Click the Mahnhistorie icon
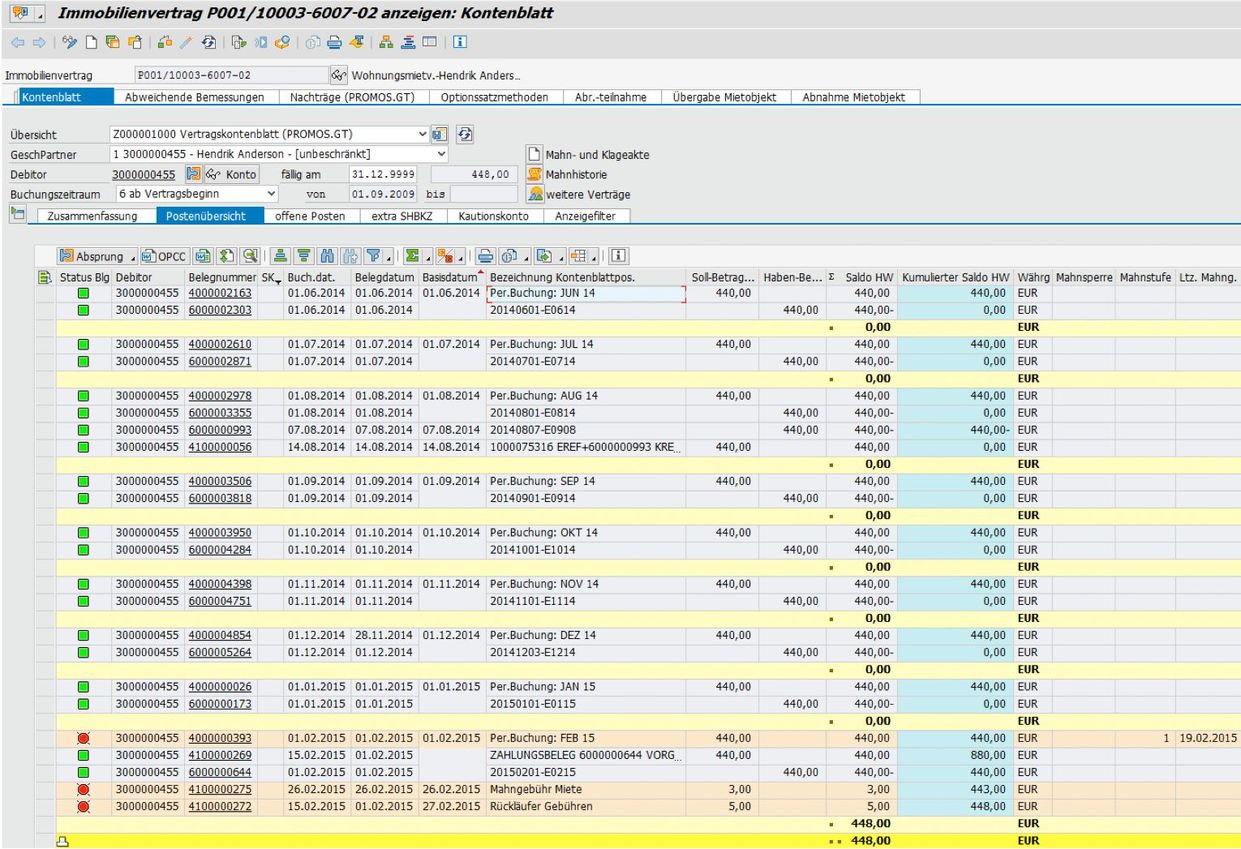1241x849 pixels. (534, 174)
